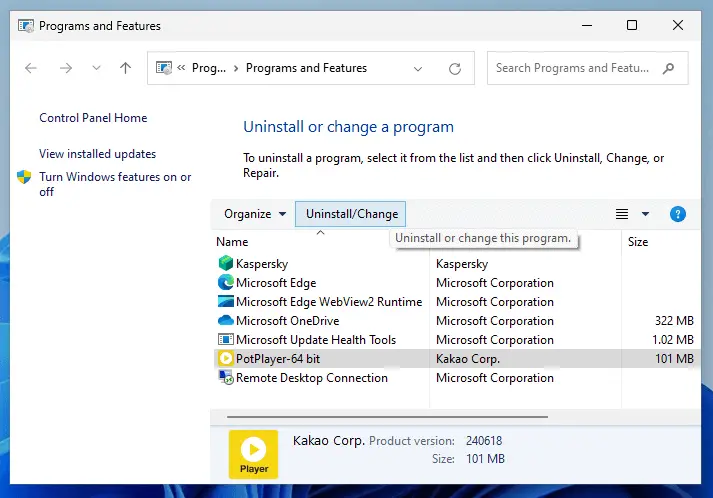Click the Edge WebView2 Runtime icon
This screenshot has height=498, width=713.
coord(226,301)
